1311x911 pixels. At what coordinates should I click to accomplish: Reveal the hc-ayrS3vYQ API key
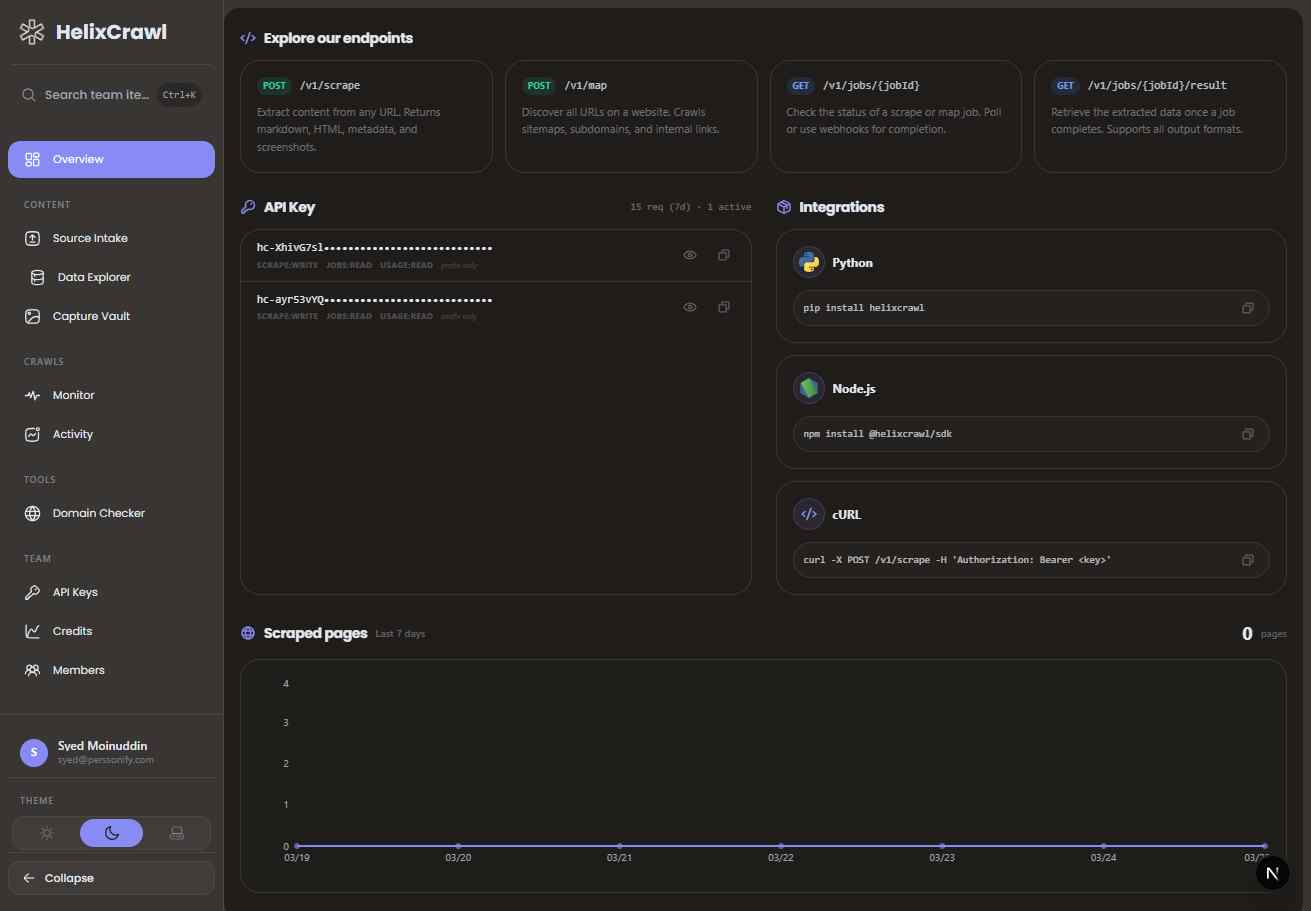(x=690, y=307)
